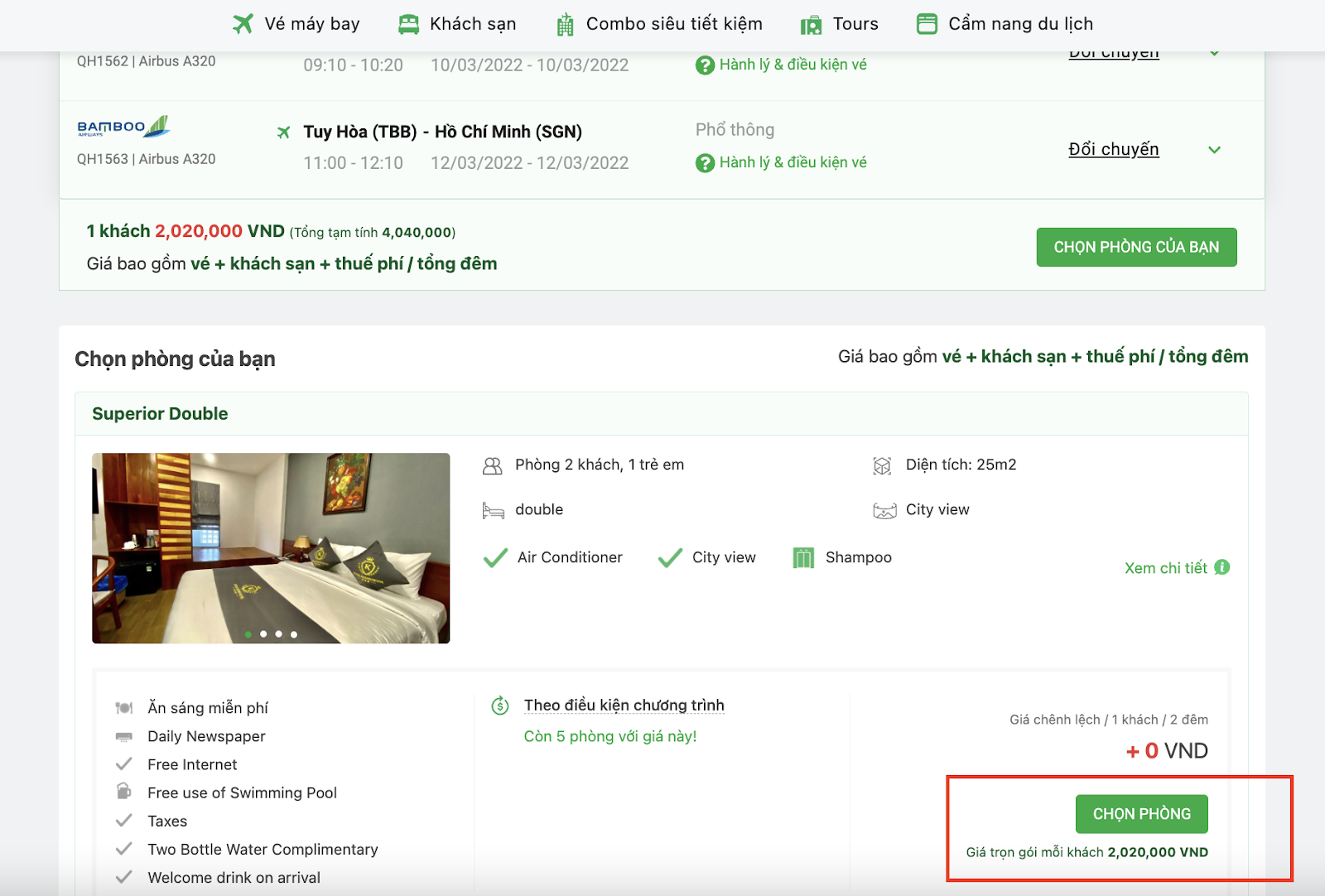Click the checkmark beside Free Internet
The image size is (1325, 896).
124,764
